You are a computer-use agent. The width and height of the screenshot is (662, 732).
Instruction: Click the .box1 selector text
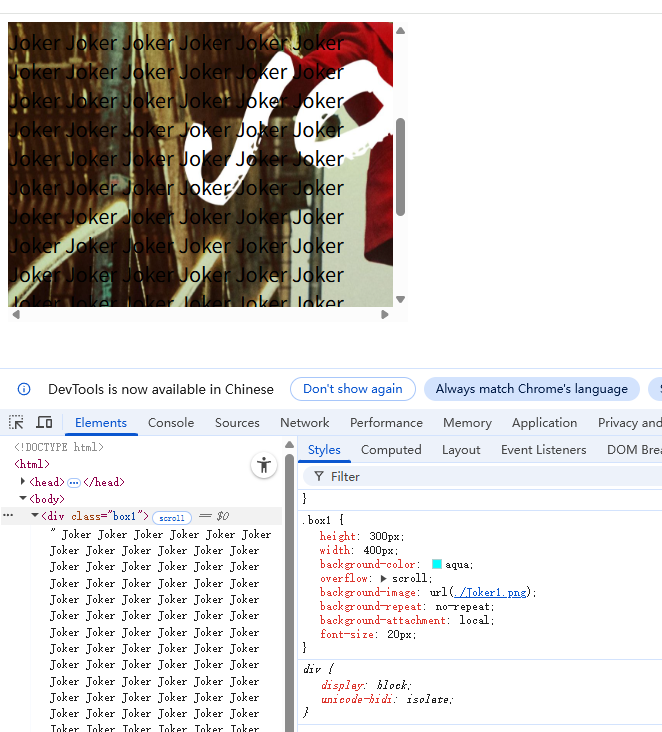pyautogui.click(x=316, y=520)
